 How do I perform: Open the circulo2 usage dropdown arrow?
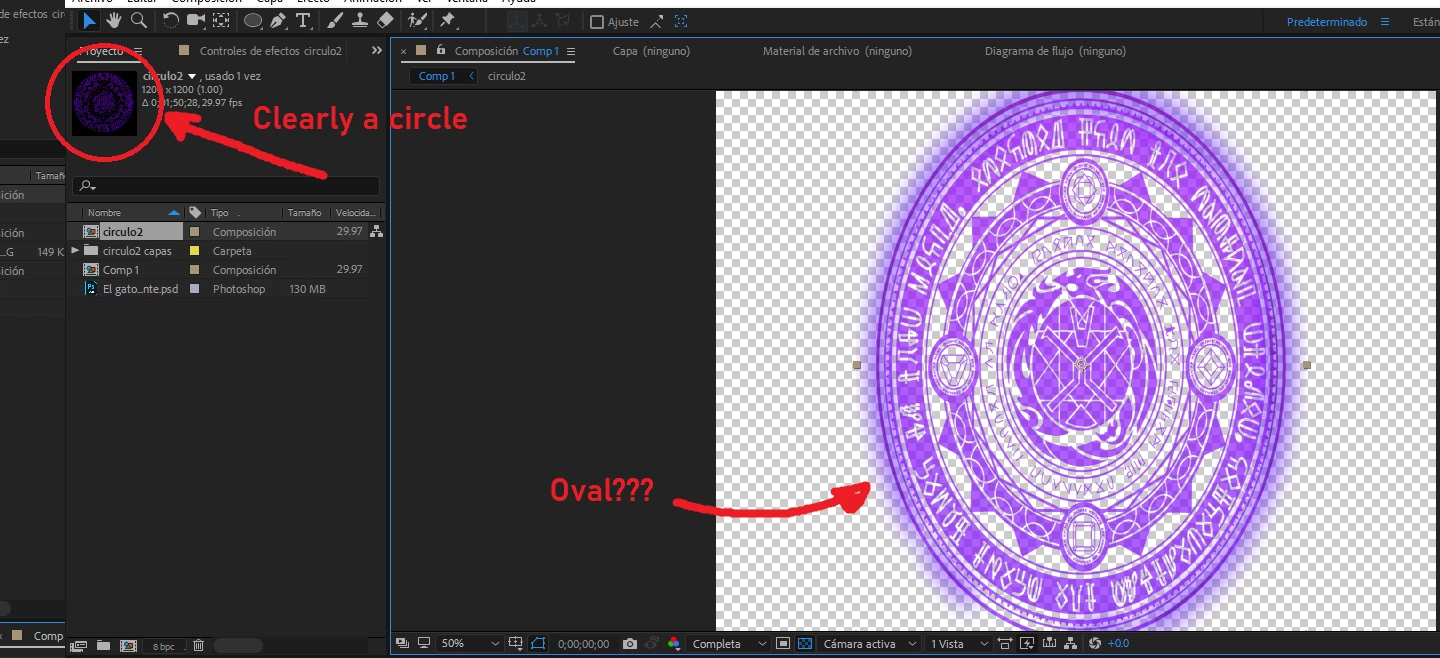192,76
